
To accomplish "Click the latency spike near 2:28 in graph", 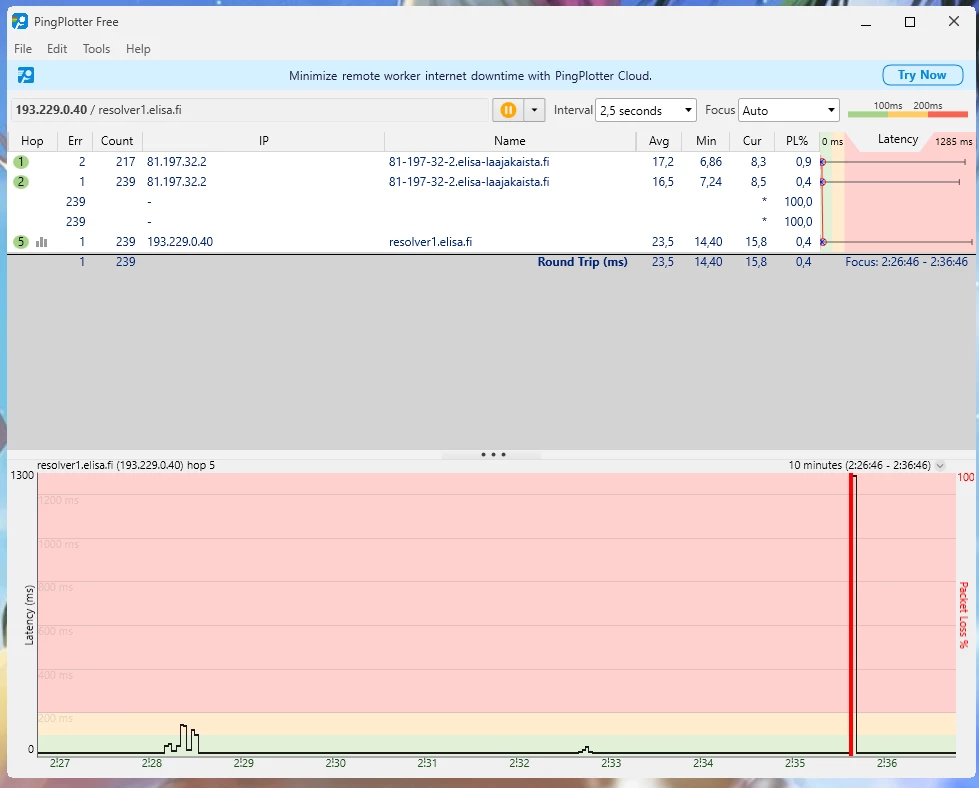I will click(183, 739).
